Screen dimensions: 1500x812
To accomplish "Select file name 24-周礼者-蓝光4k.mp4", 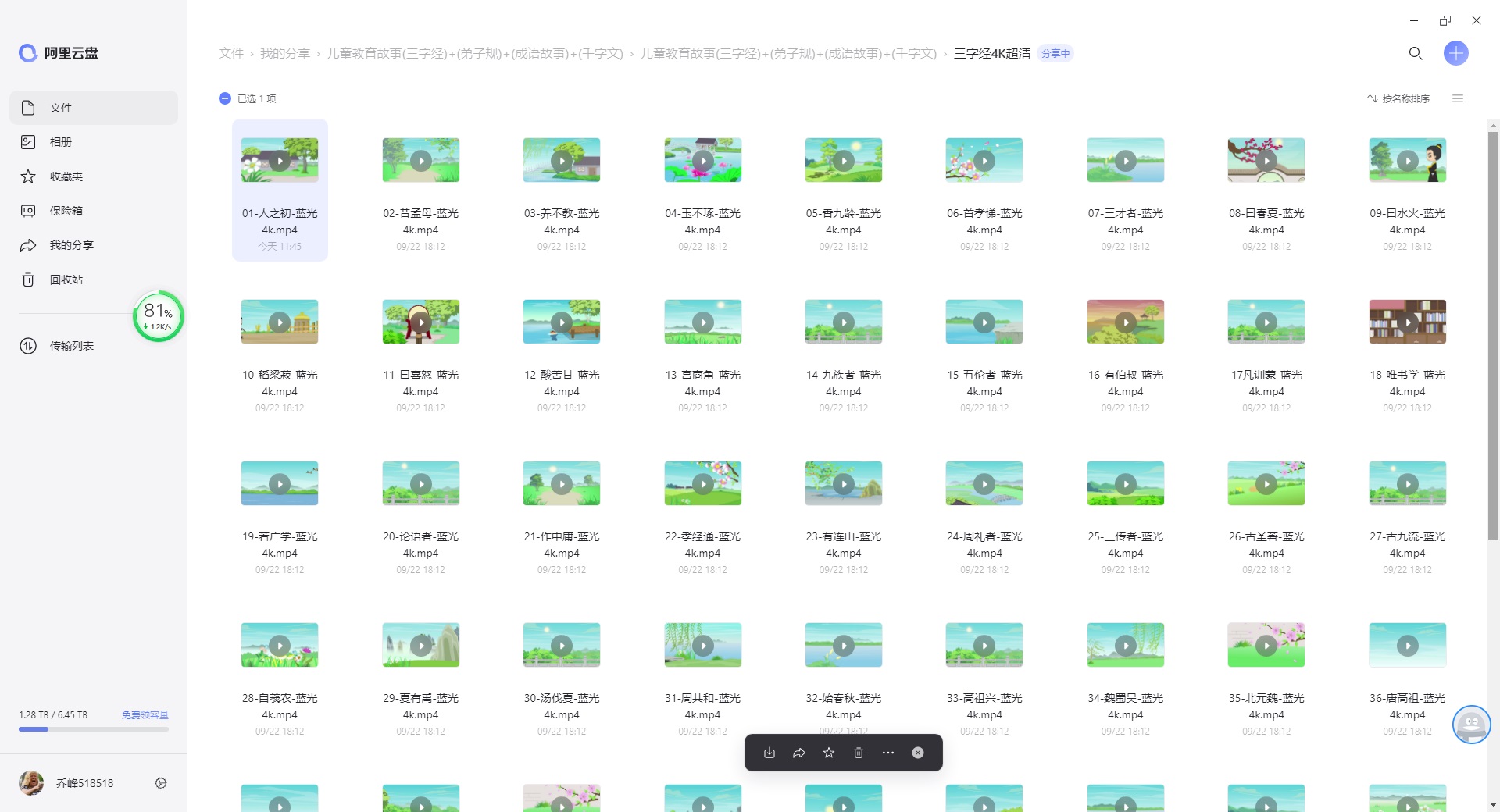I will coord(984,544).
